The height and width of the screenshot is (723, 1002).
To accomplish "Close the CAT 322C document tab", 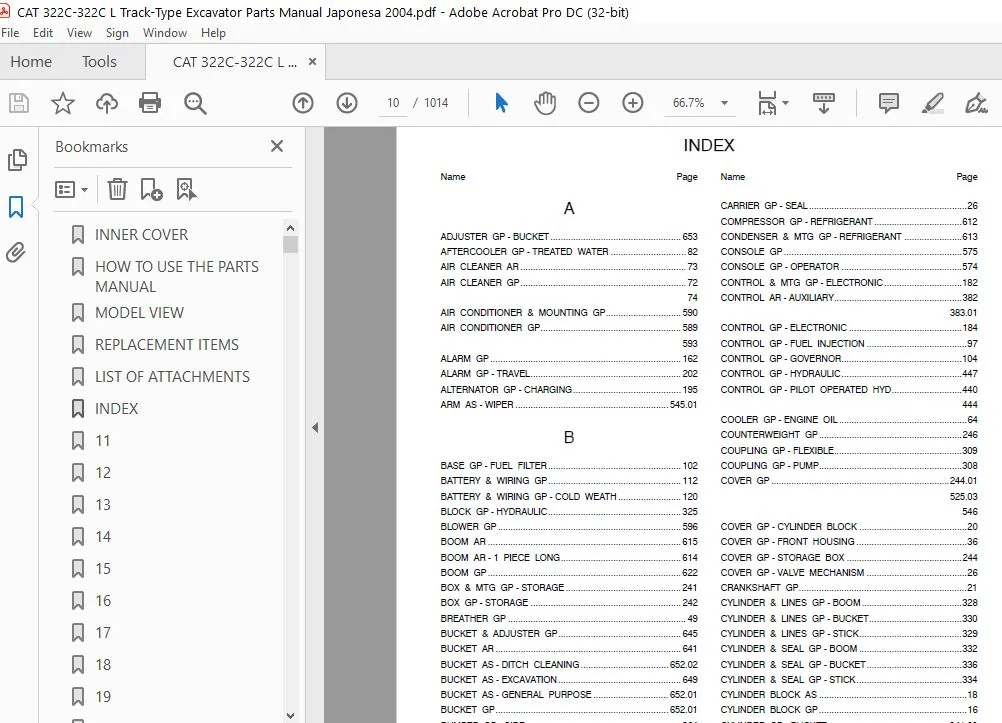I will point(312,61).
